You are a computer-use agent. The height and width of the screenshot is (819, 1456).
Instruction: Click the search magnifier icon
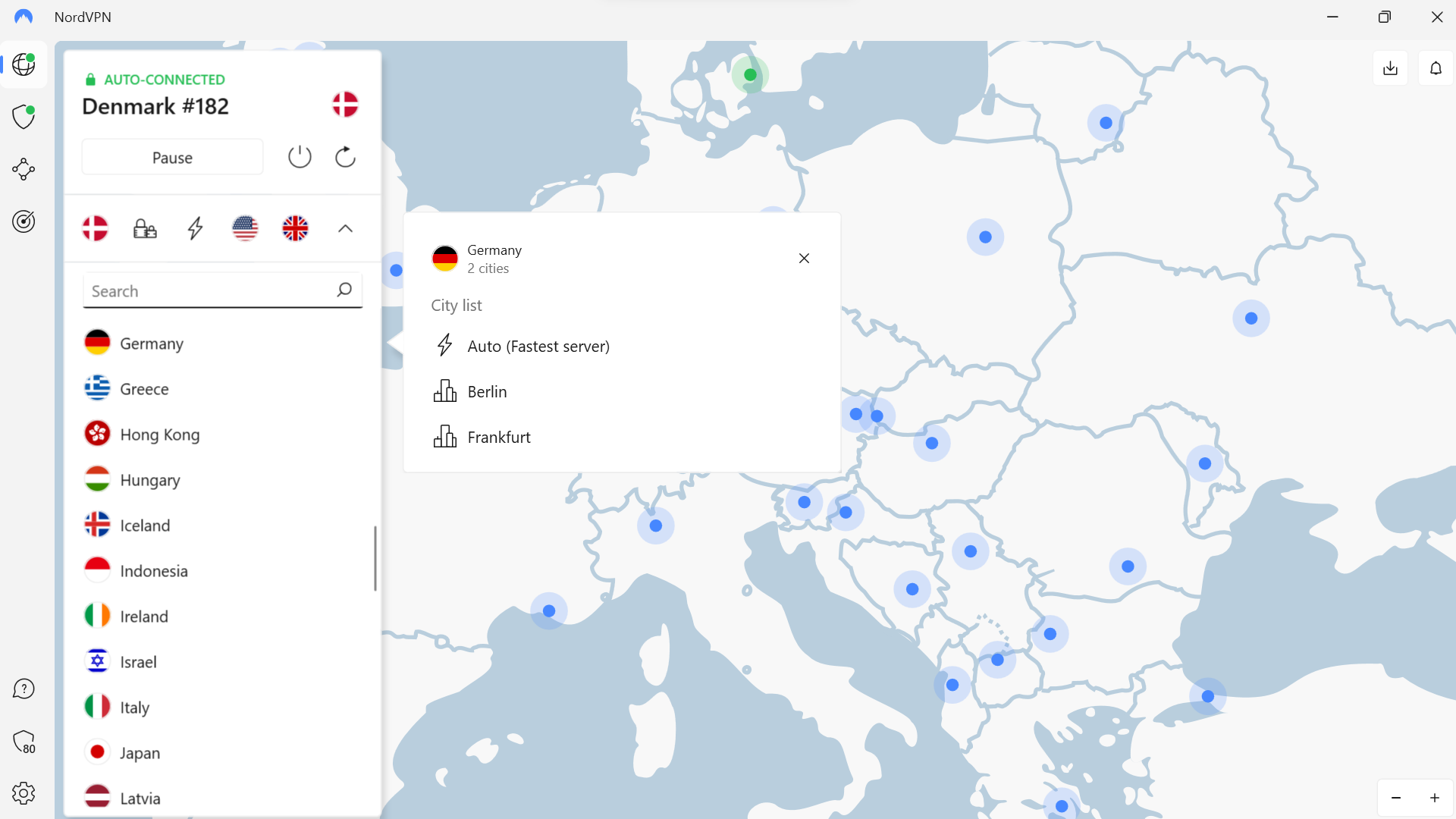(344, 290)
